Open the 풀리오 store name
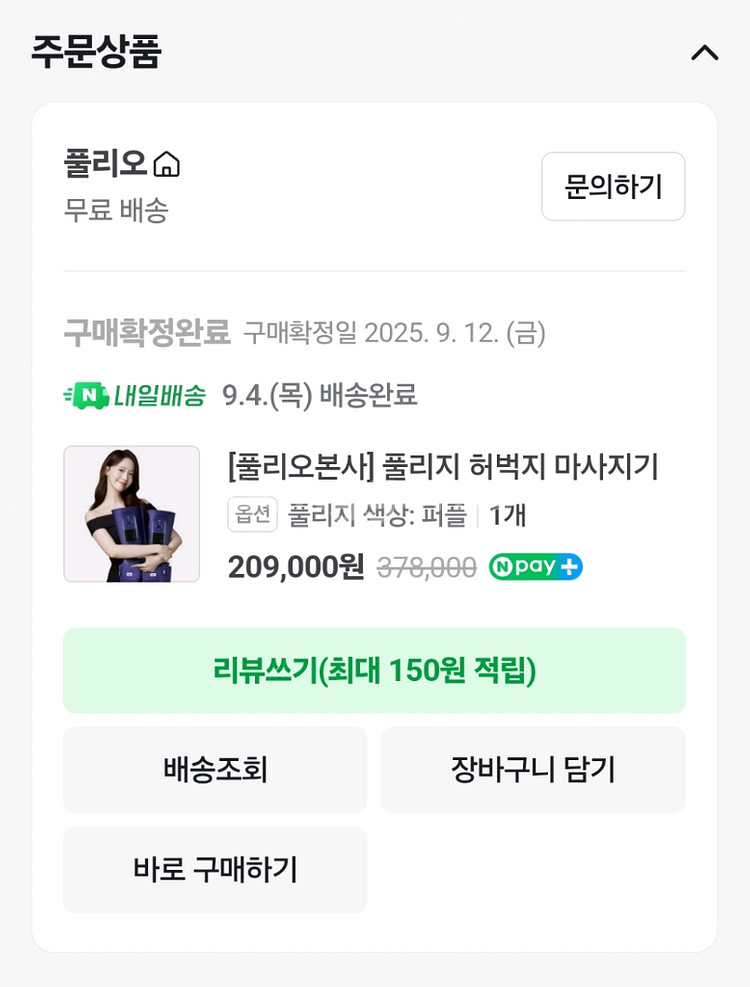 [x=105, y=164]
